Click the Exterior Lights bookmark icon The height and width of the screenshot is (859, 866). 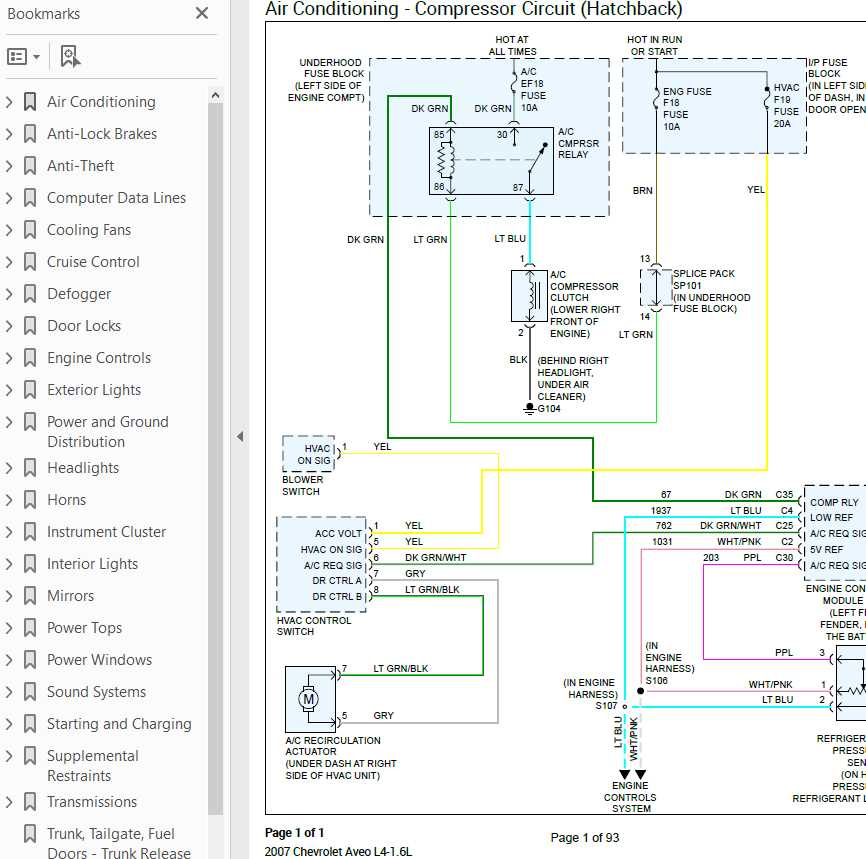tap(30, 391)
